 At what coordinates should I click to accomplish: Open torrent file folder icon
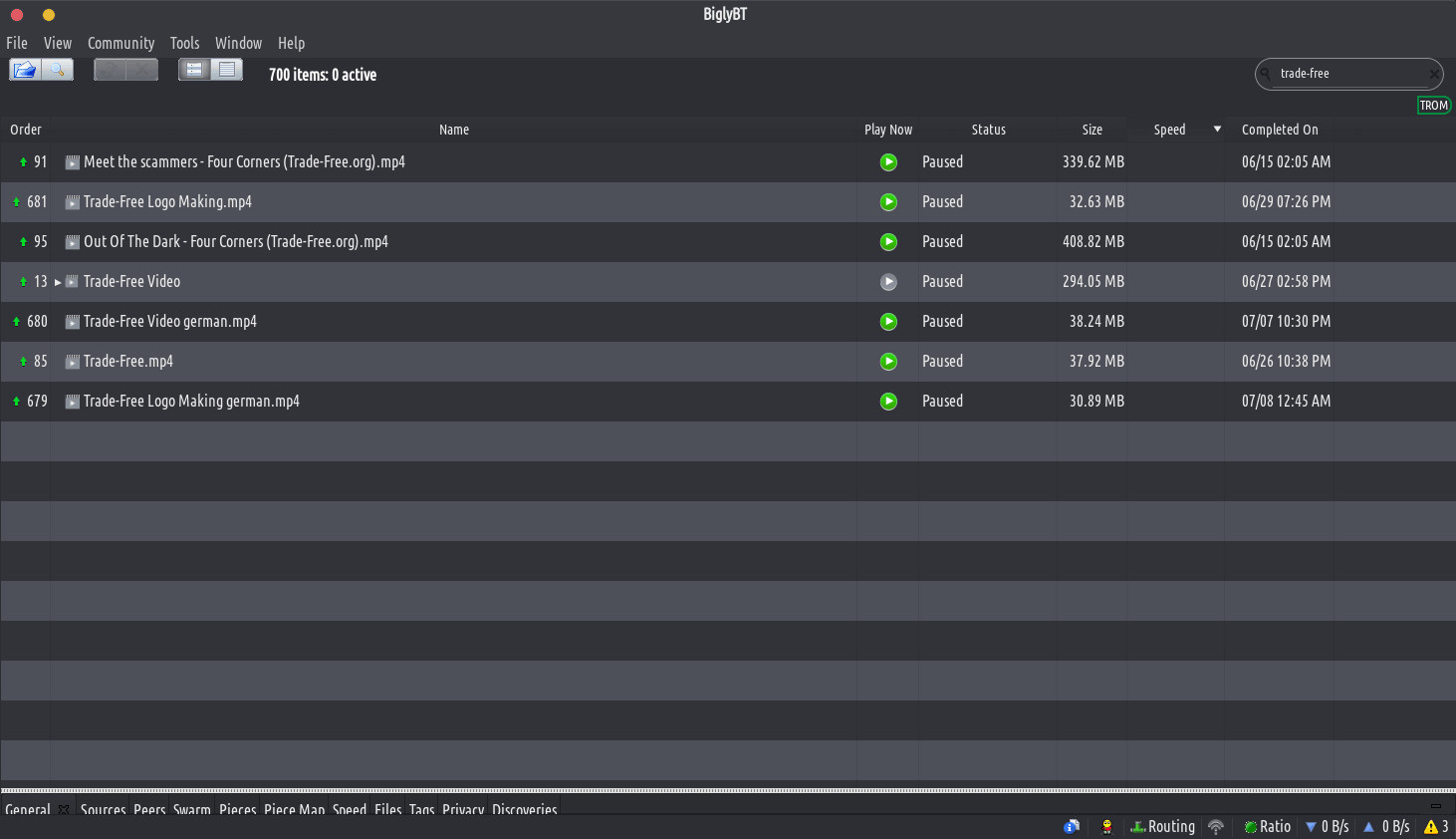[x=25, y=70]
